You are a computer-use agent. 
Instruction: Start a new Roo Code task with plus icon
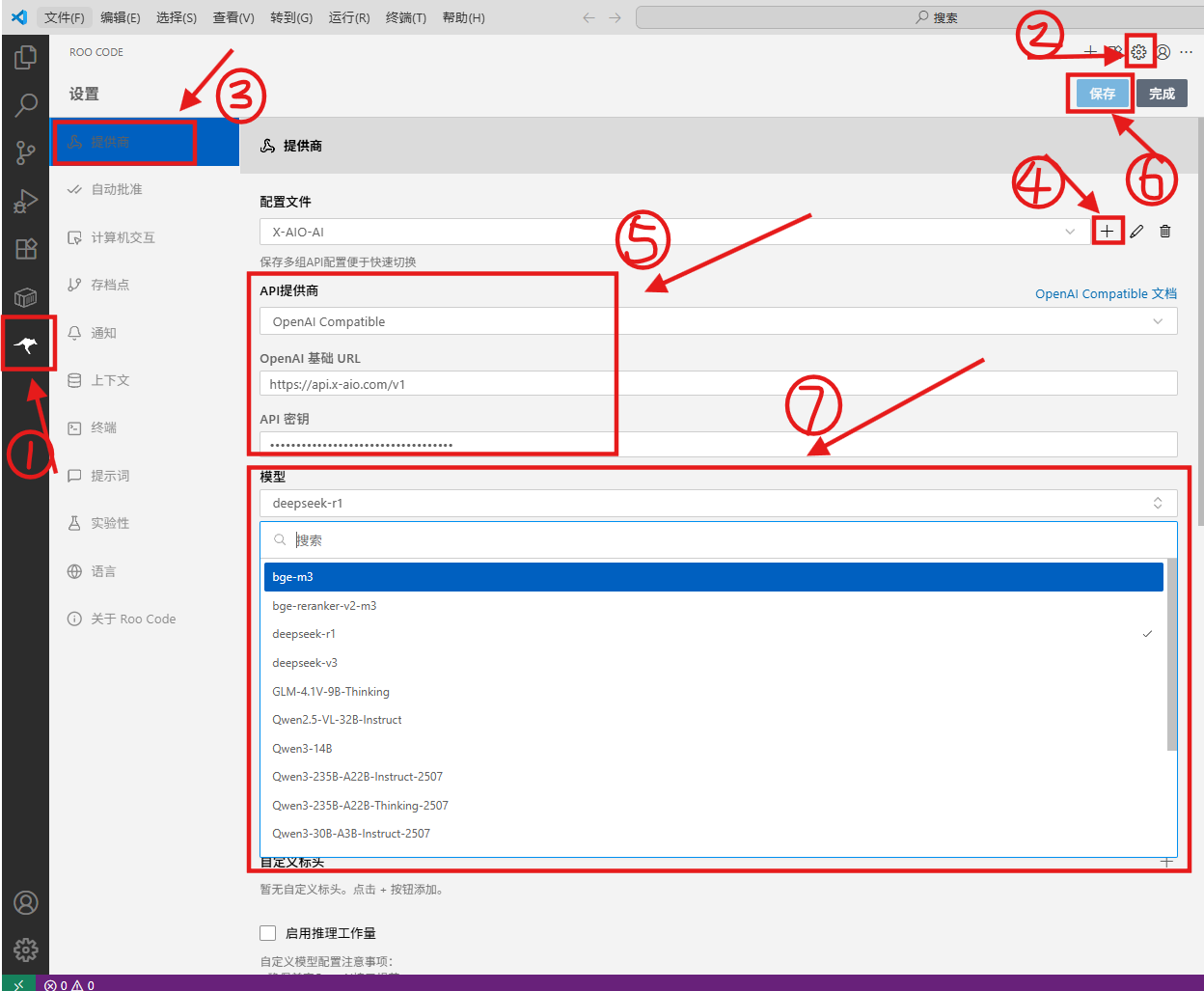point(1090,52)
